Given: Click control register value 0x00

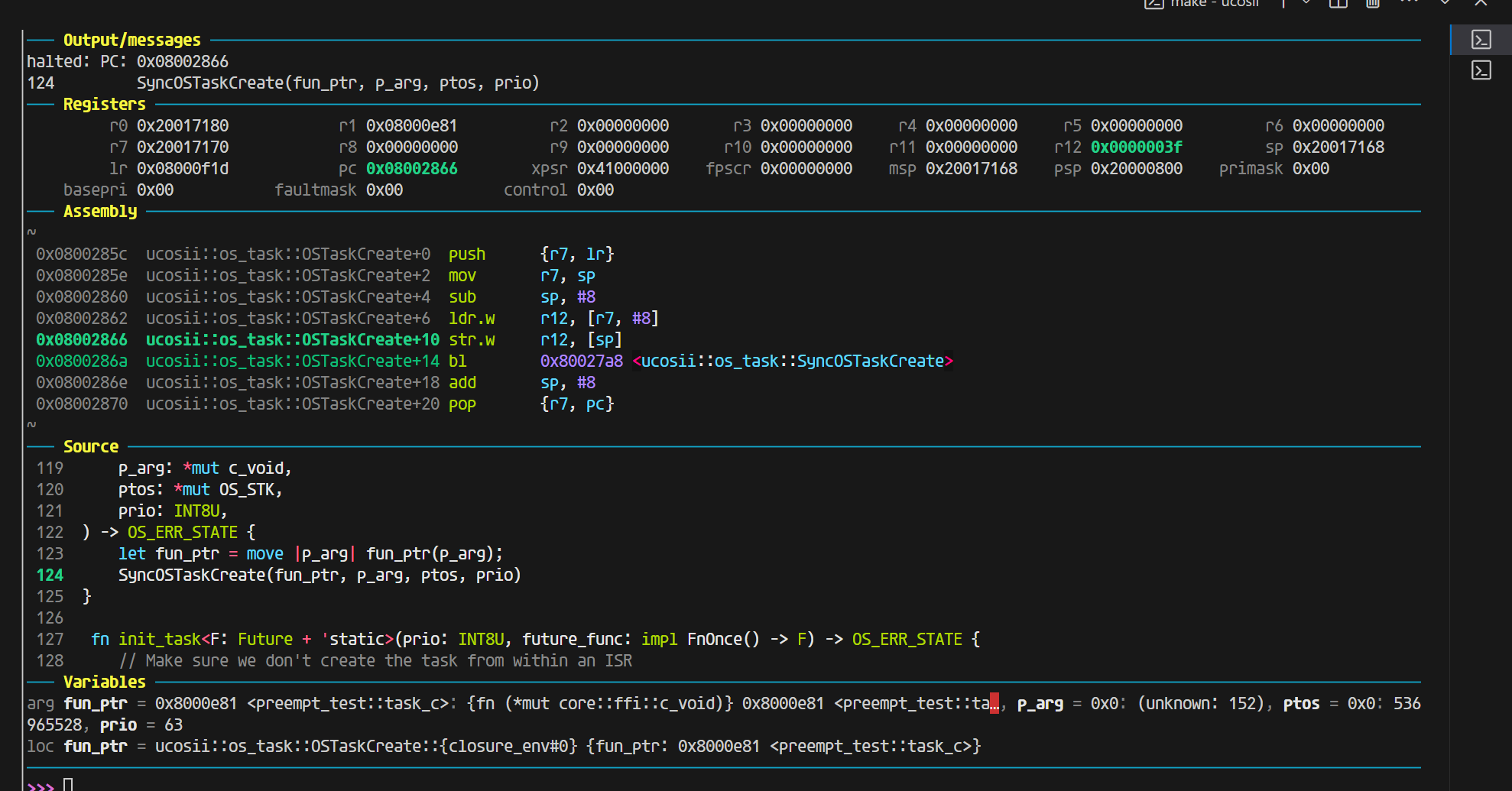Looking at the screenshot, I should pyautogui.click(x=595, y=190).
